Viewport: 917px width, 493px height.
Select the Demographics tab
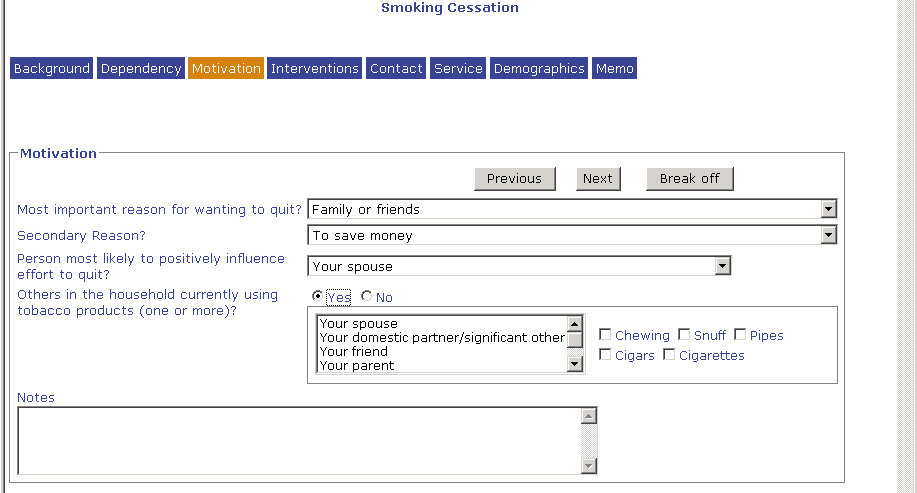tap(538, 69)
